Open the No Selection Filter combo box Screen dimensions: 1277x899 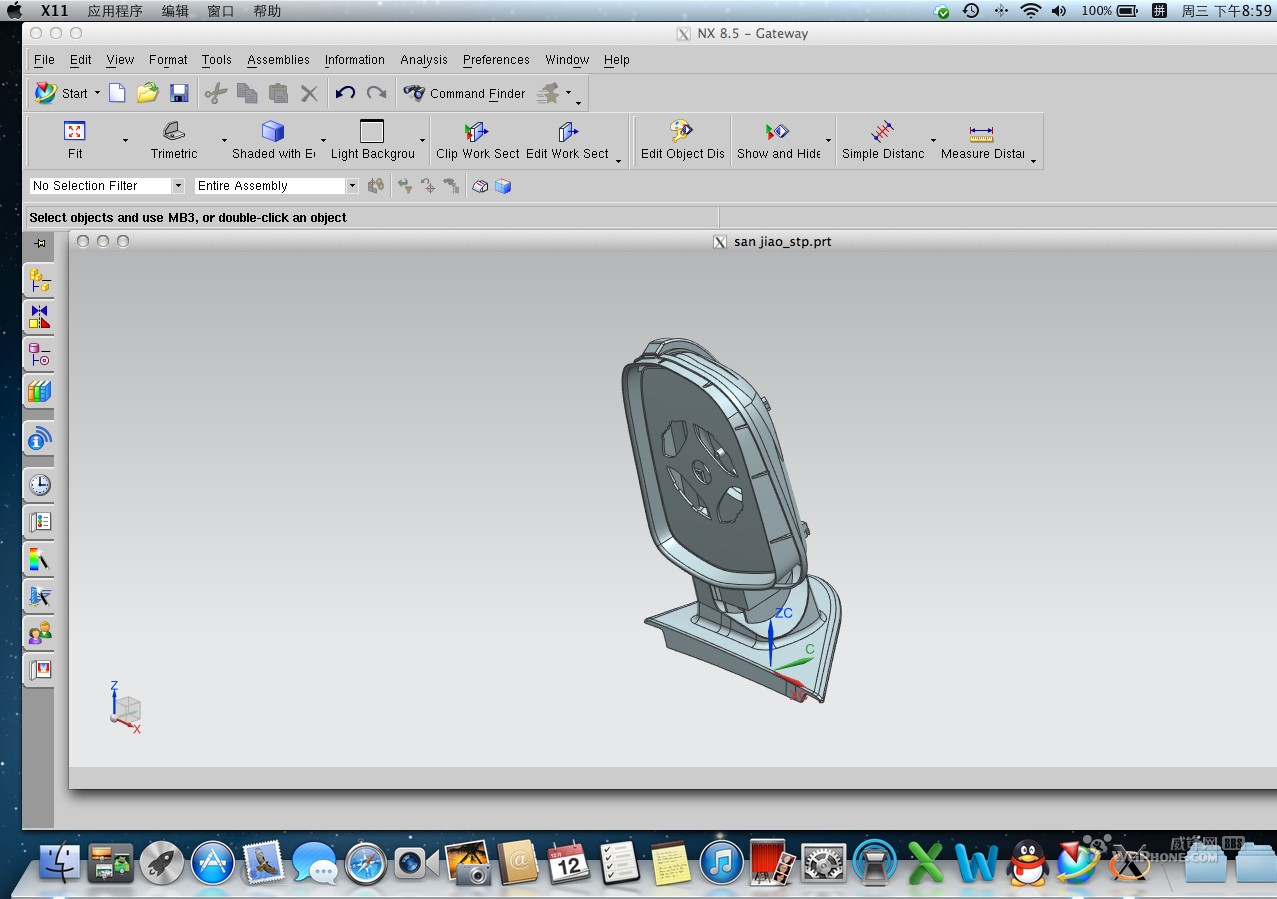(107, 186)
